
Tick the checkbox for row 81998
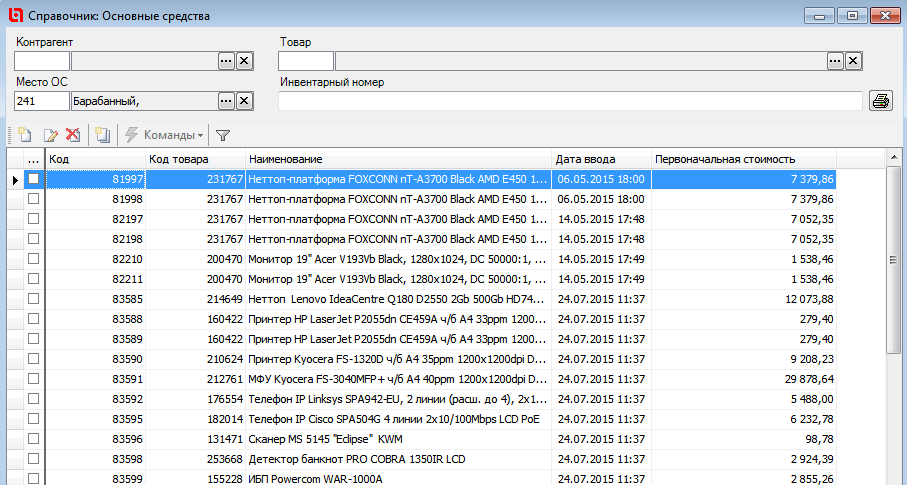34,199
